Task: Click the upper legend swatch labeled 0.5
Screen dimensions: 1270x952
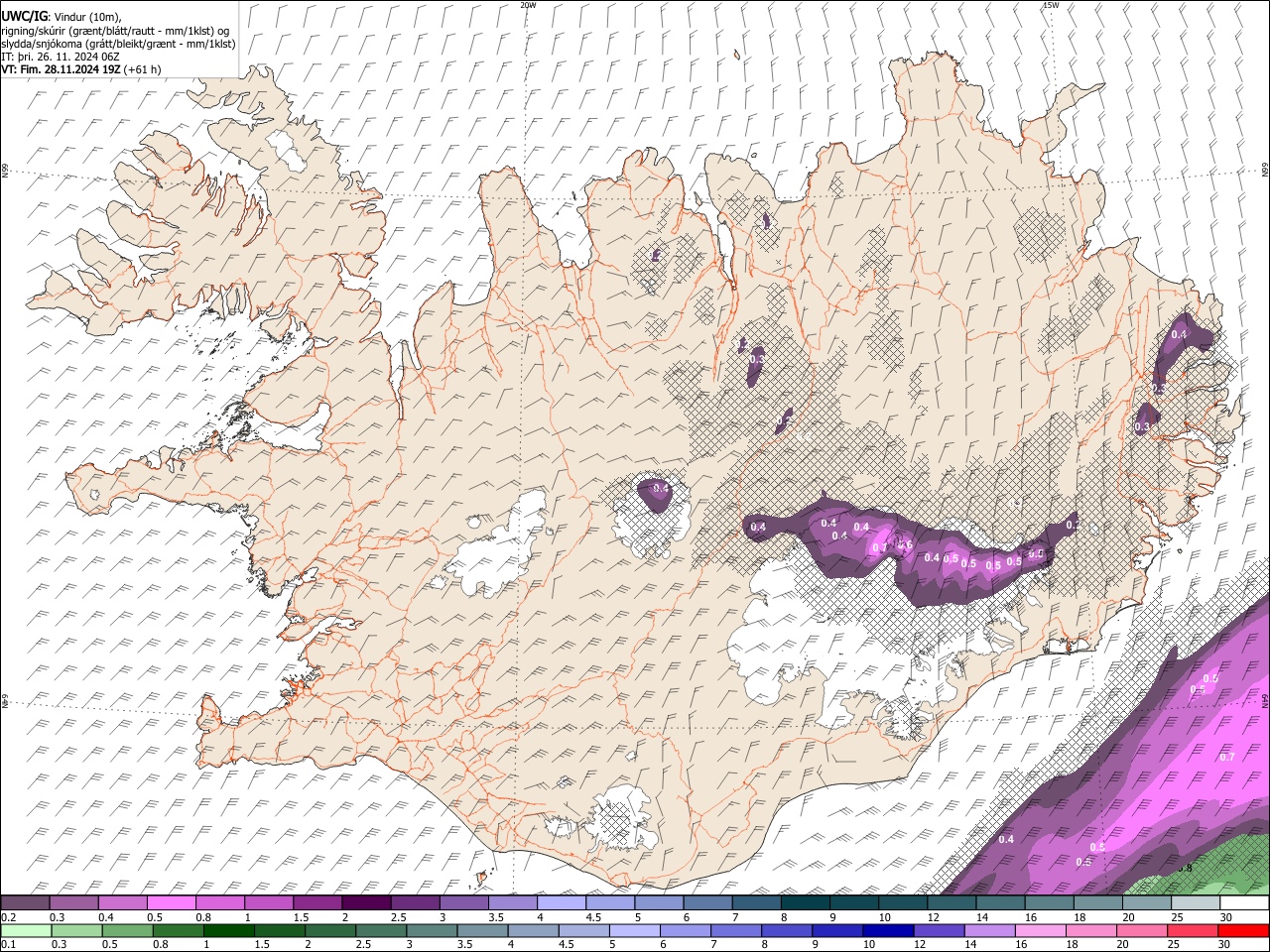Action: tap(172, 903)
